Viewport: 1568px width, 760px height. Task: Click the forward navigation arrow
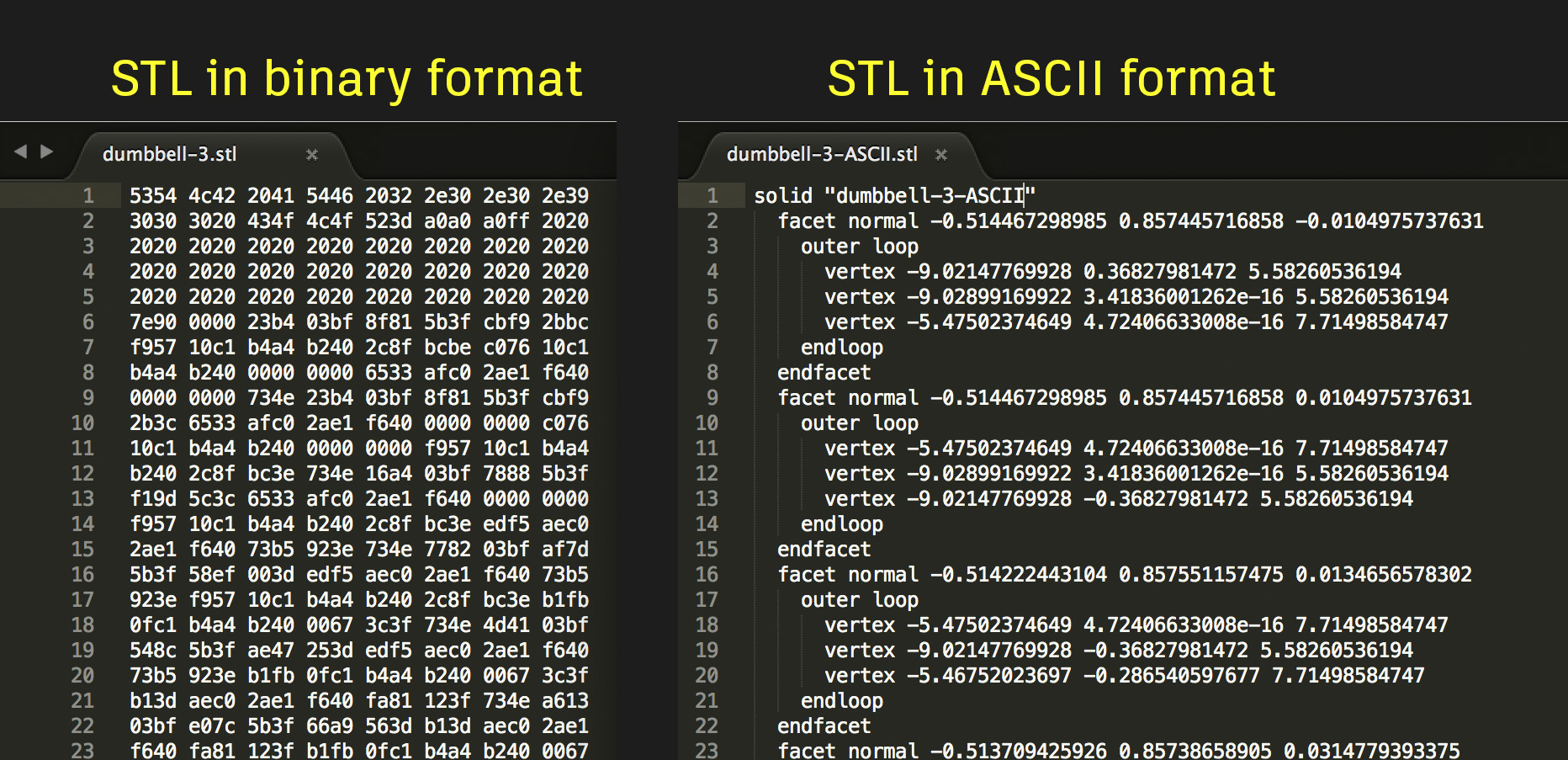(x=46, y=151)
